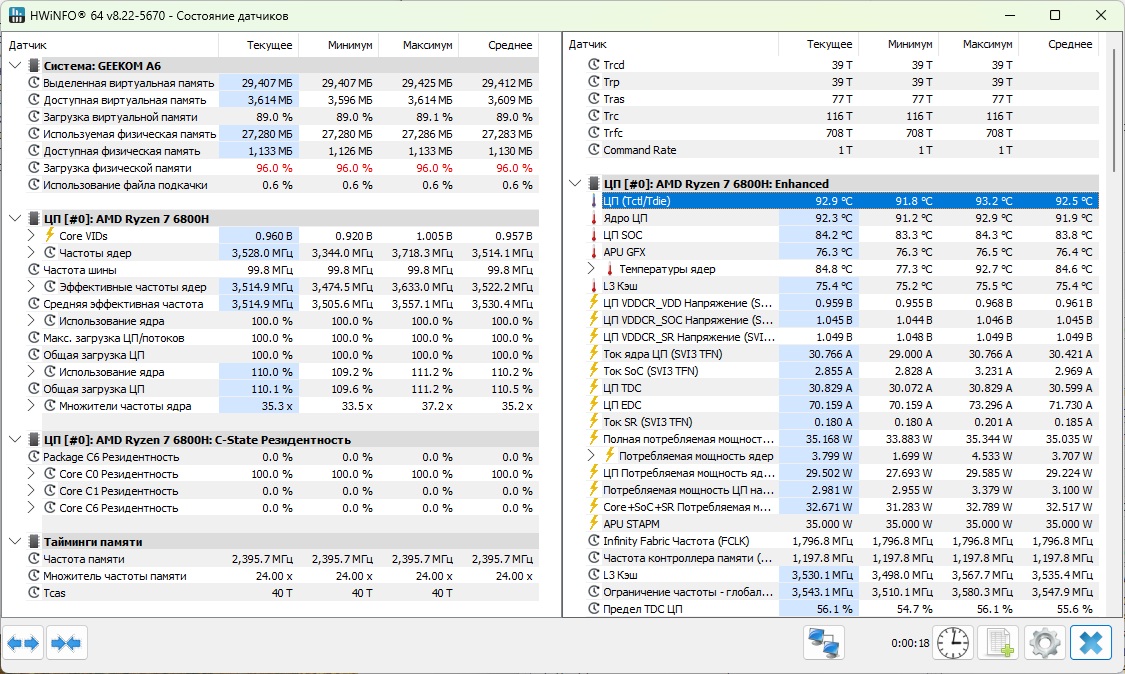
Task: Select the APU STAPM sensor row
Action: click(630, 524)
